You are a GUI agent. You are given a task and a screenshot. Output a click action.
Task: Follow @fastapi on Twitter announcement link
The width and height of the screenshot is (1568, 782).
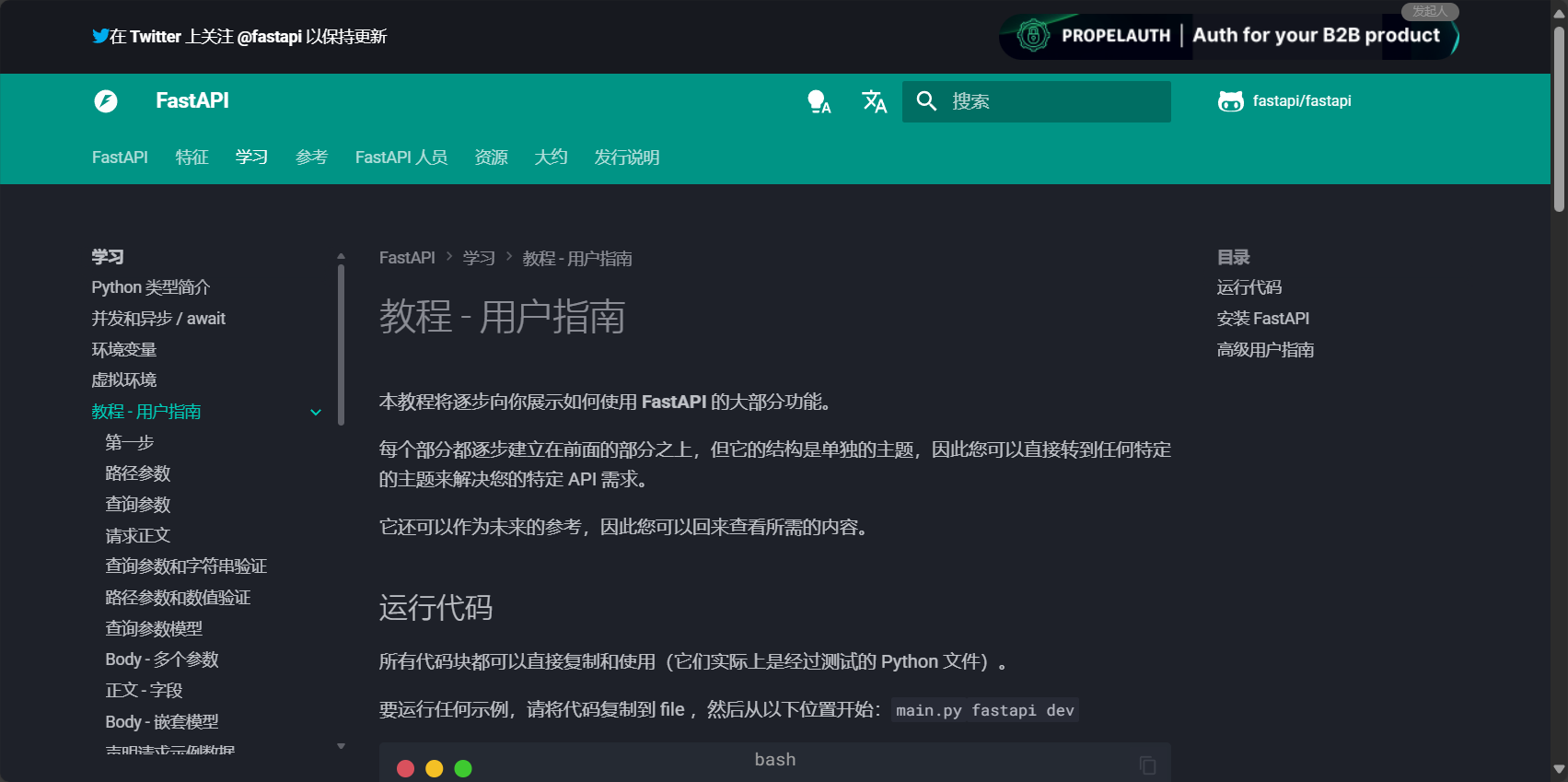point(239,37)
